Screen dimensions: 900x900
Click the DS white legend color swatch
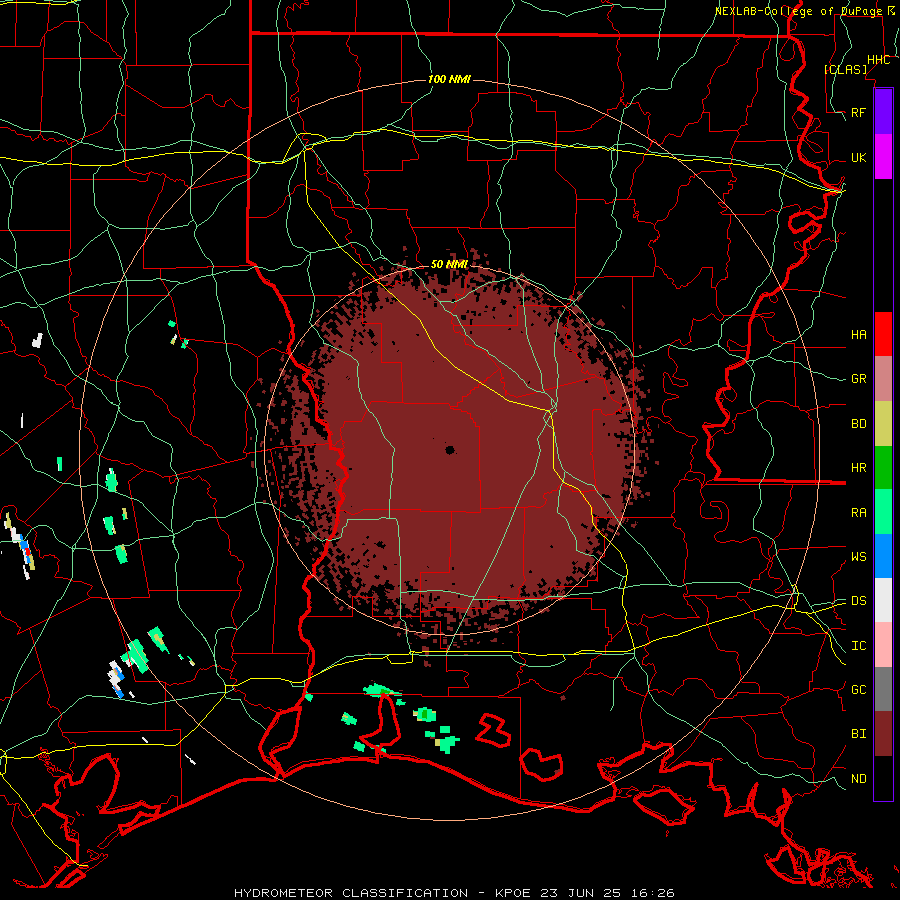[883, 600]
